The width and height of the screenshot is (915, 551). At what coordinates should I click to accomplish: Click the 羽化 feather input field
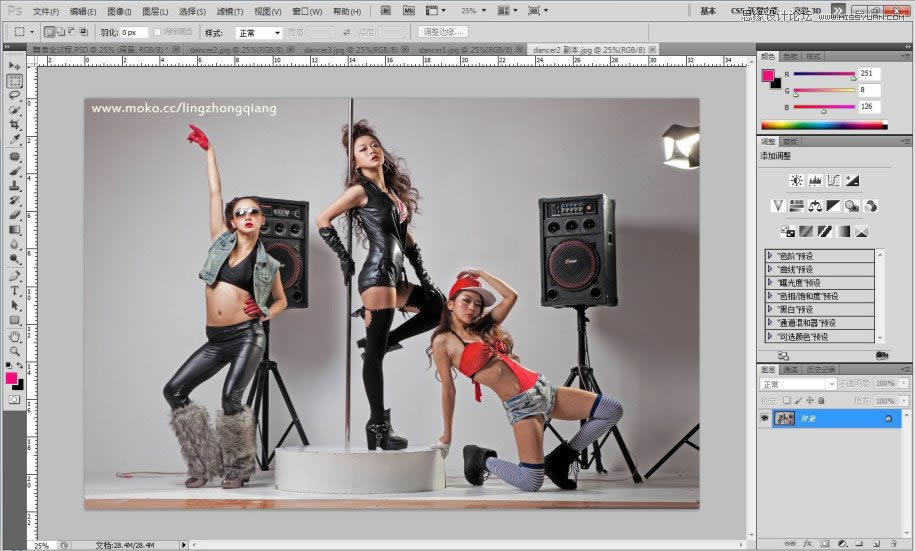pos(134,33)
